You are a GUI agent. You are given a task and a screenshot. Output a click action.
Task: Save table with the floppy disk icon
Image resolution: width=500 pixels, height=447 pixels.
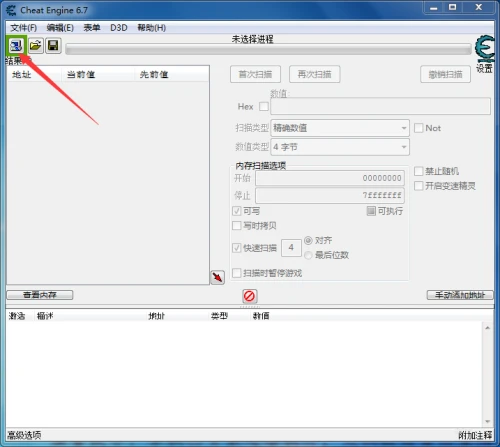(x=53, y=45)
